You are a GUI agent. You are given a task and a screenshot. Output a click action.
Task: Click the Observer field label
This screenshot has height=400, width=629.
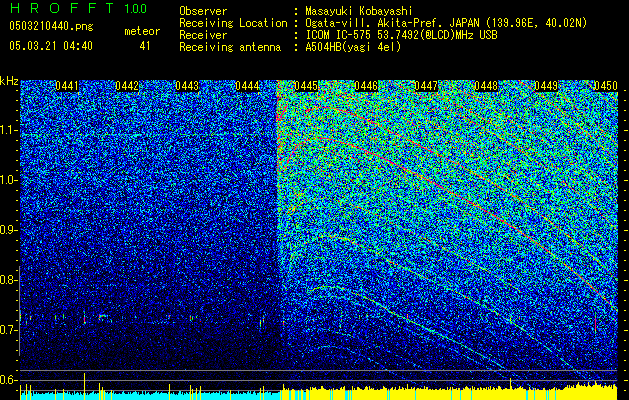click(203, 11)
